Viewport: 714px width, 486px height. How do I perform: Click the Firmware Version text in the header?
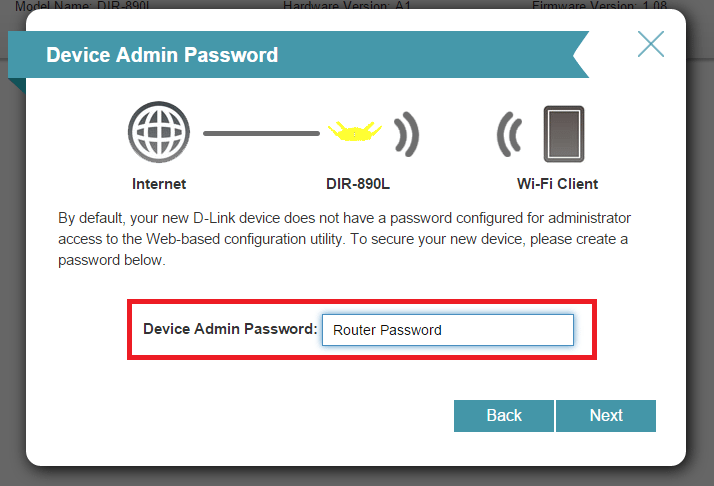point(600,6)
